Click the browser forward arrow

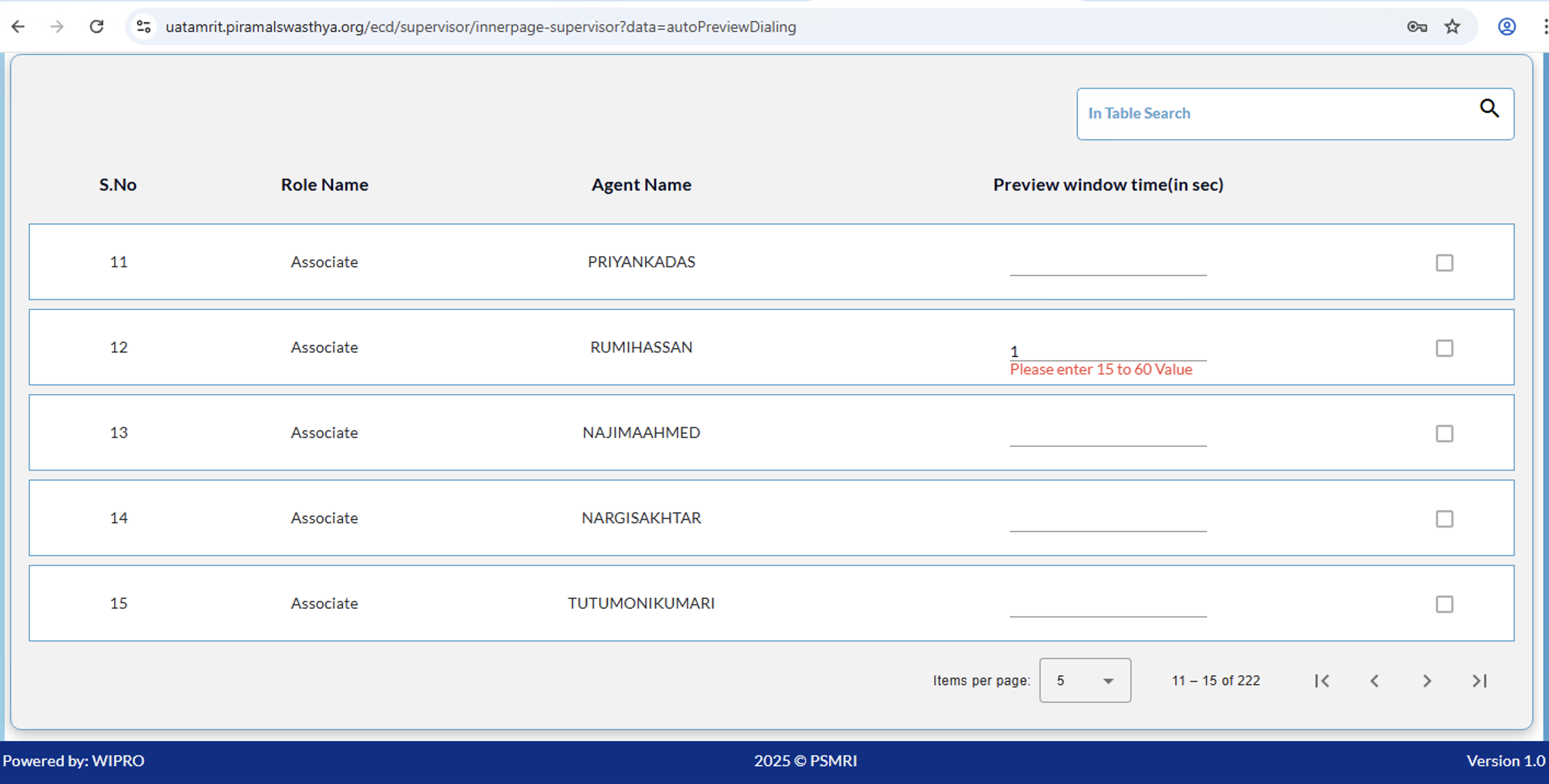click(57, 26)
